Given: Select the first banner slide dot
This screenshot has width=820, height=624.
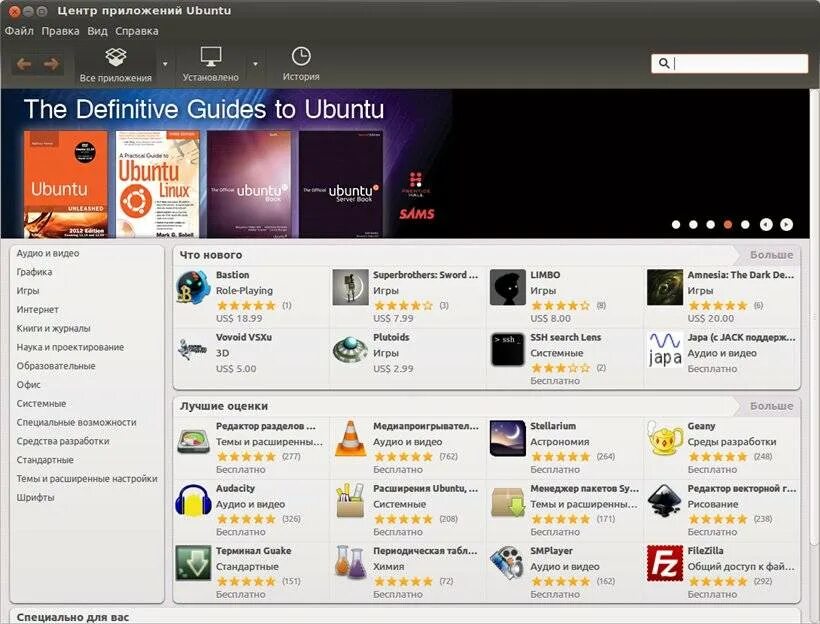Looking at the screenshot, I should pyautogui.click(x=676, y=224).
